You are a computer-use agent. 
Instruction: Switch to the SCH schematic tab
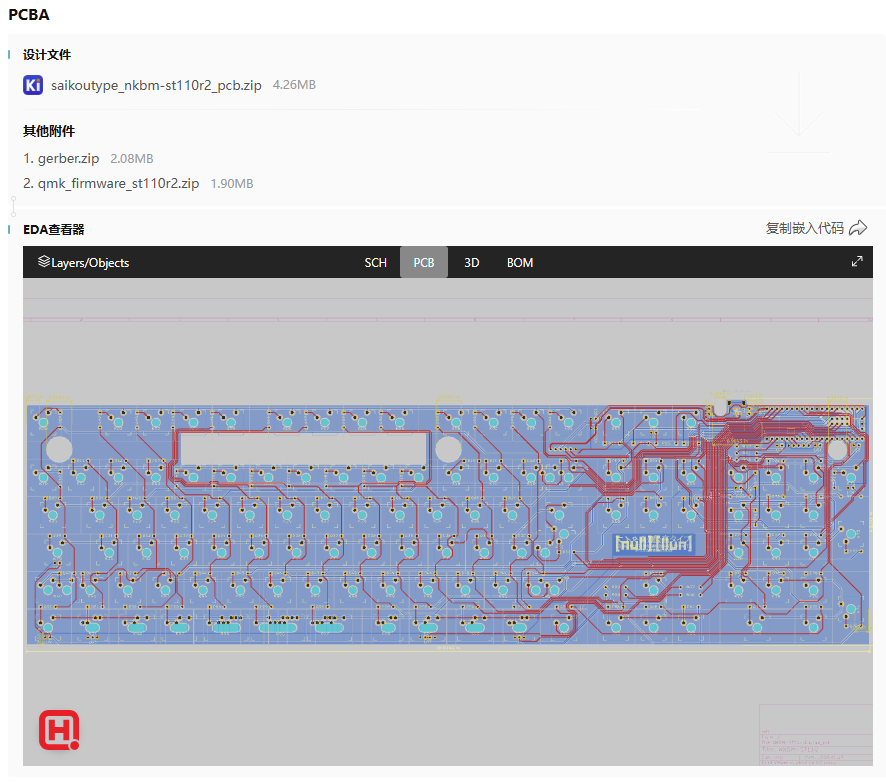[375, 263]
